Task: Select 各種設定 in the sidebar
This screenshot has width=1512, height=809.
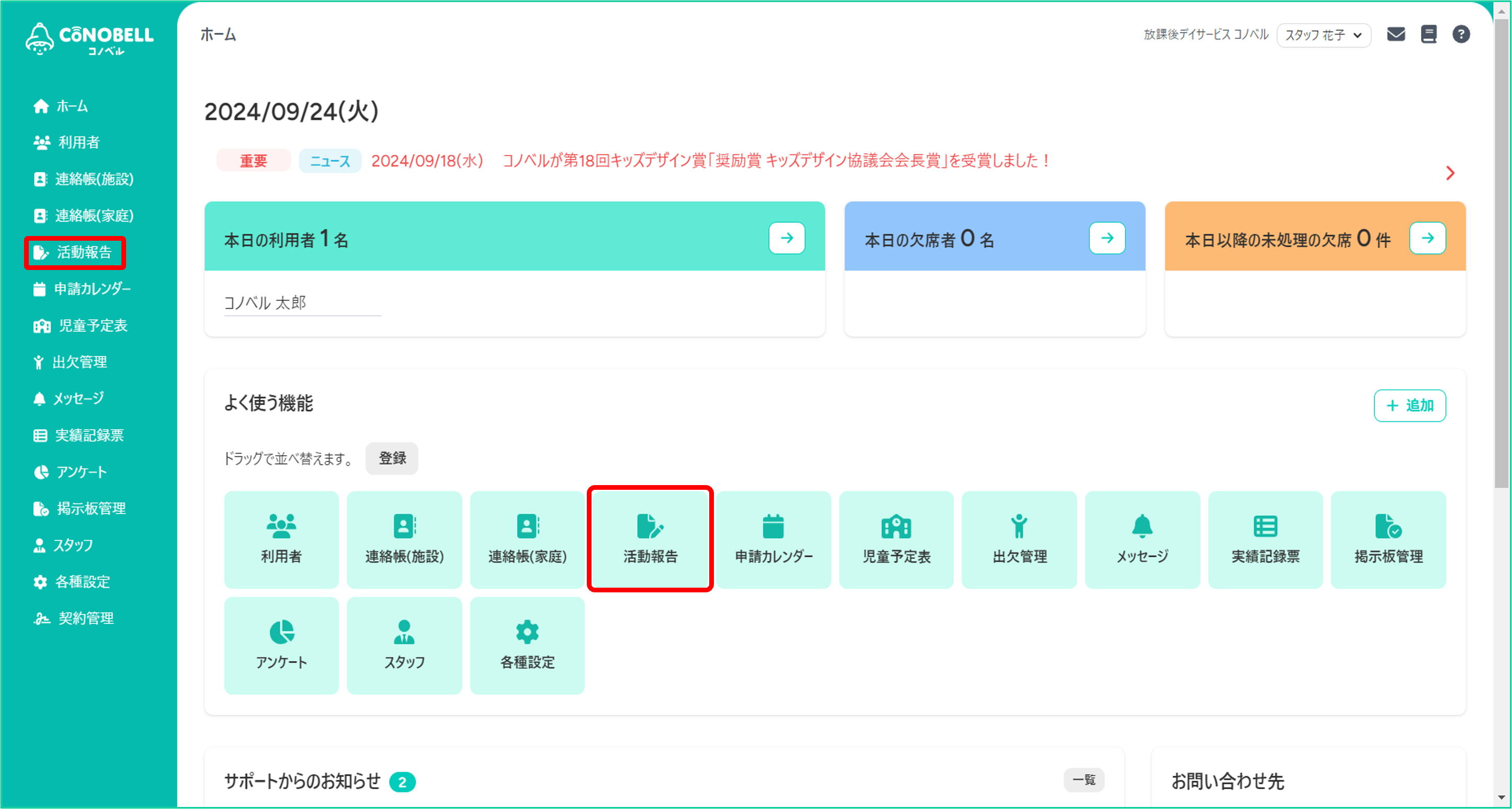Action: click(x=72, y=582)
